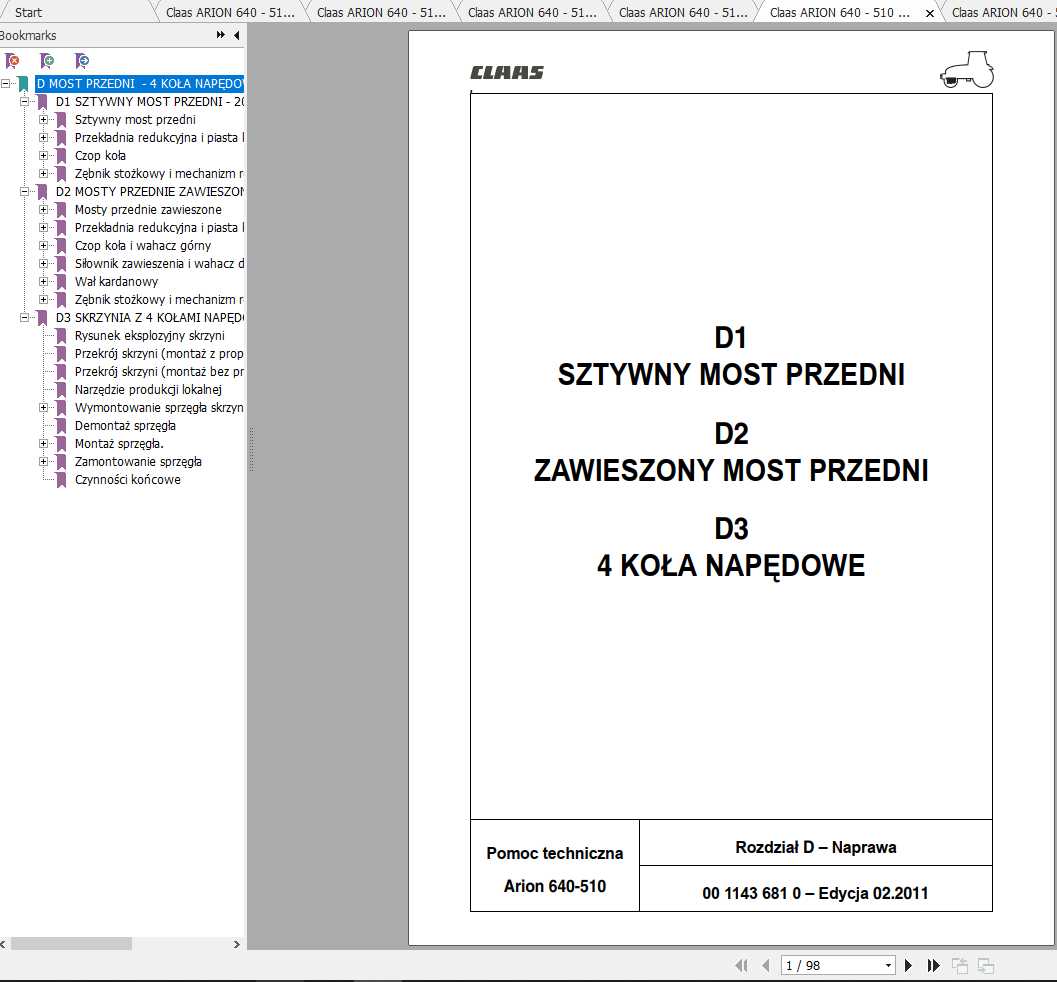This screenshot has height=982, width=1057.
Task: Open the D1 SZTYWNY MOST PRZEDNI bookmark
Action: tap(150, 102)
